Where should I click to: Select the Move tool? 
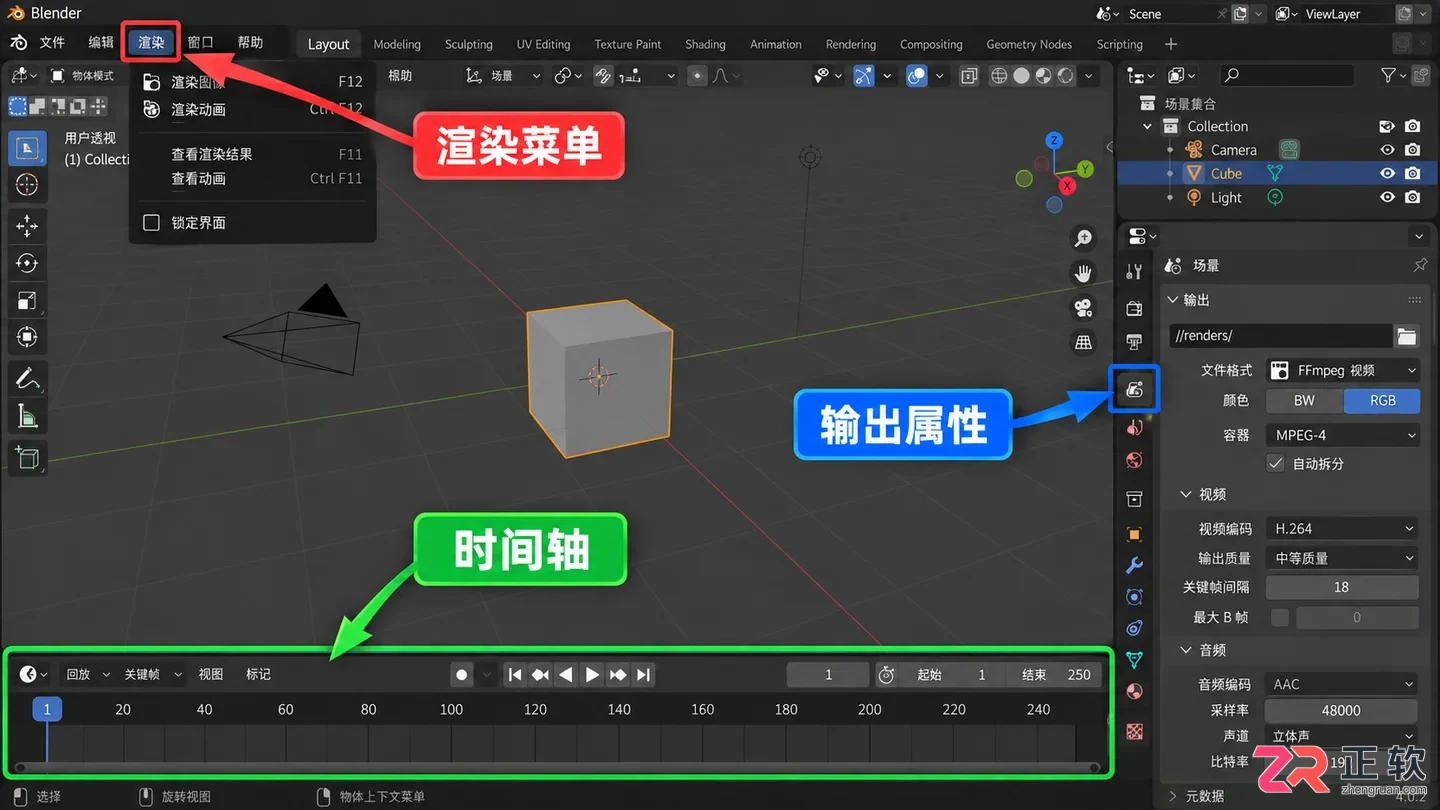click(x=27, y=226)
